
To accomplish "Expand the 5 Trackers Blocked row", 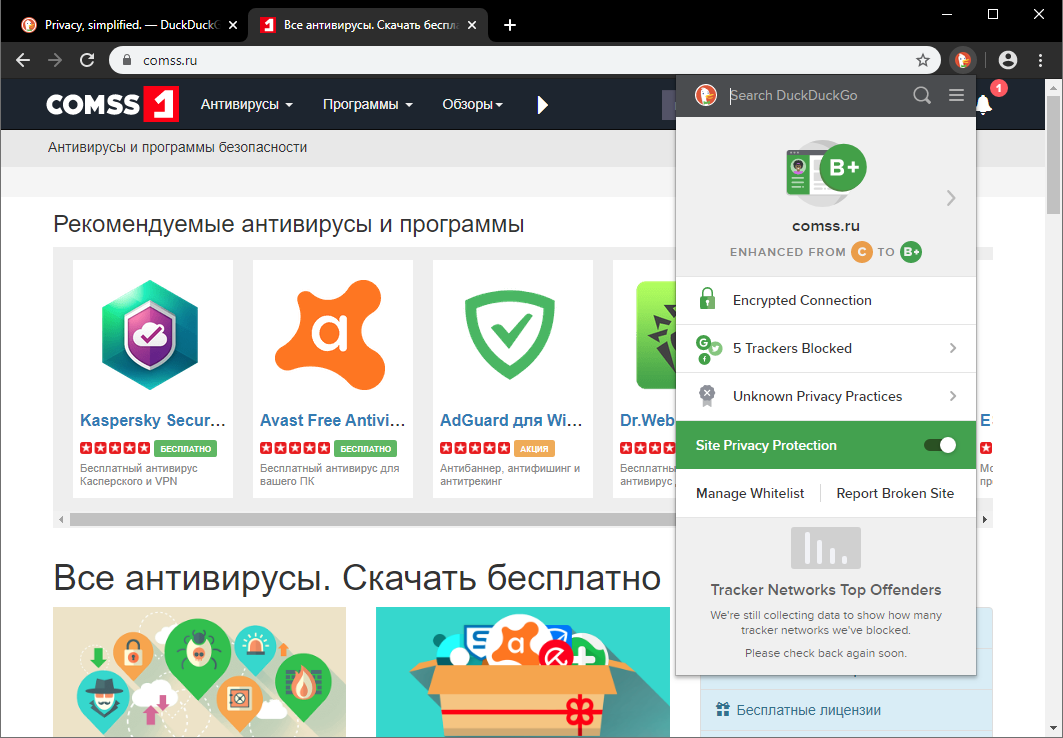I will click(826, 348).
